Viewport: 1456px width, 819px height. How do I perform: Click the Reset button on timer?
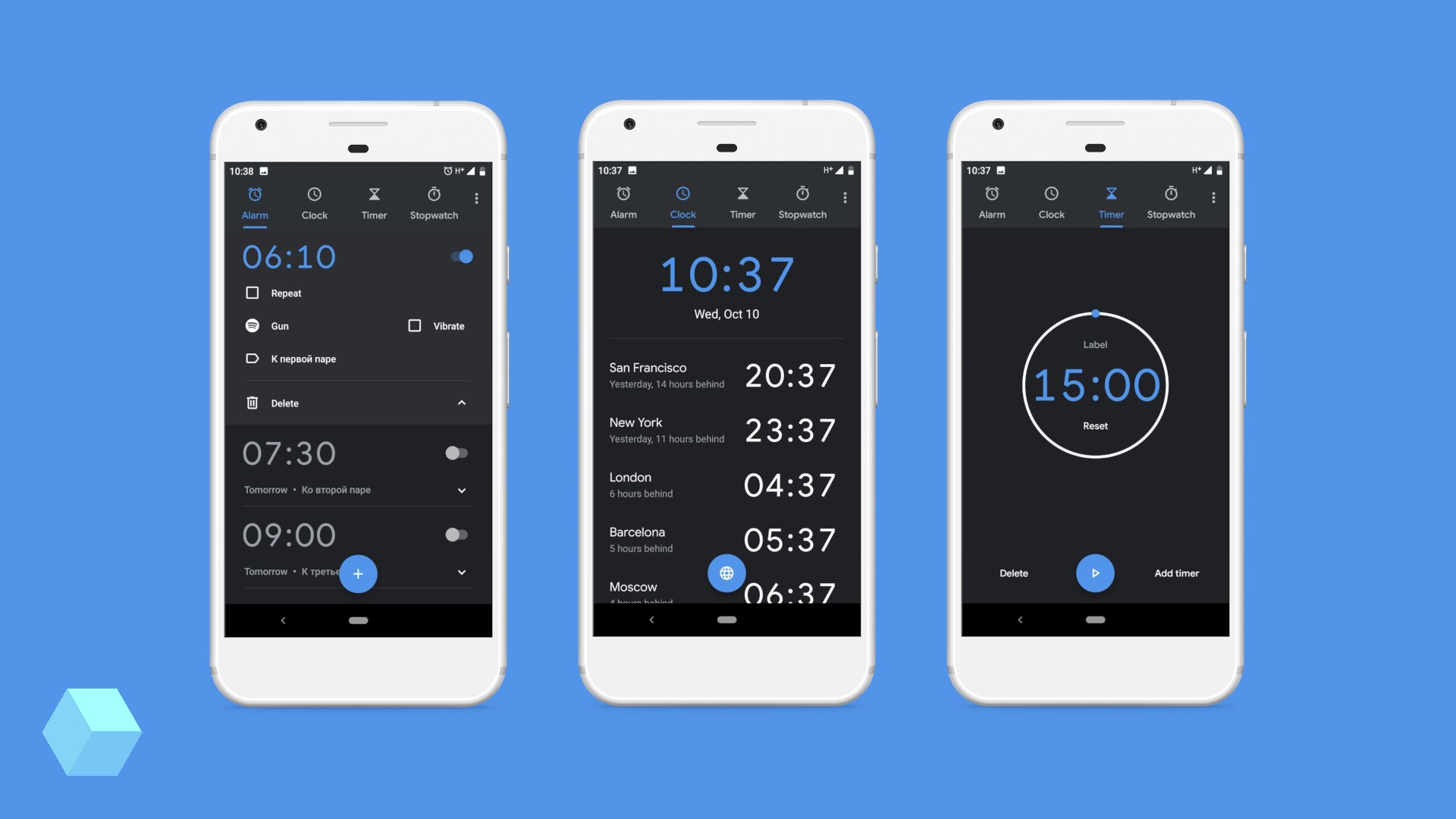(x=1094, y=425)
